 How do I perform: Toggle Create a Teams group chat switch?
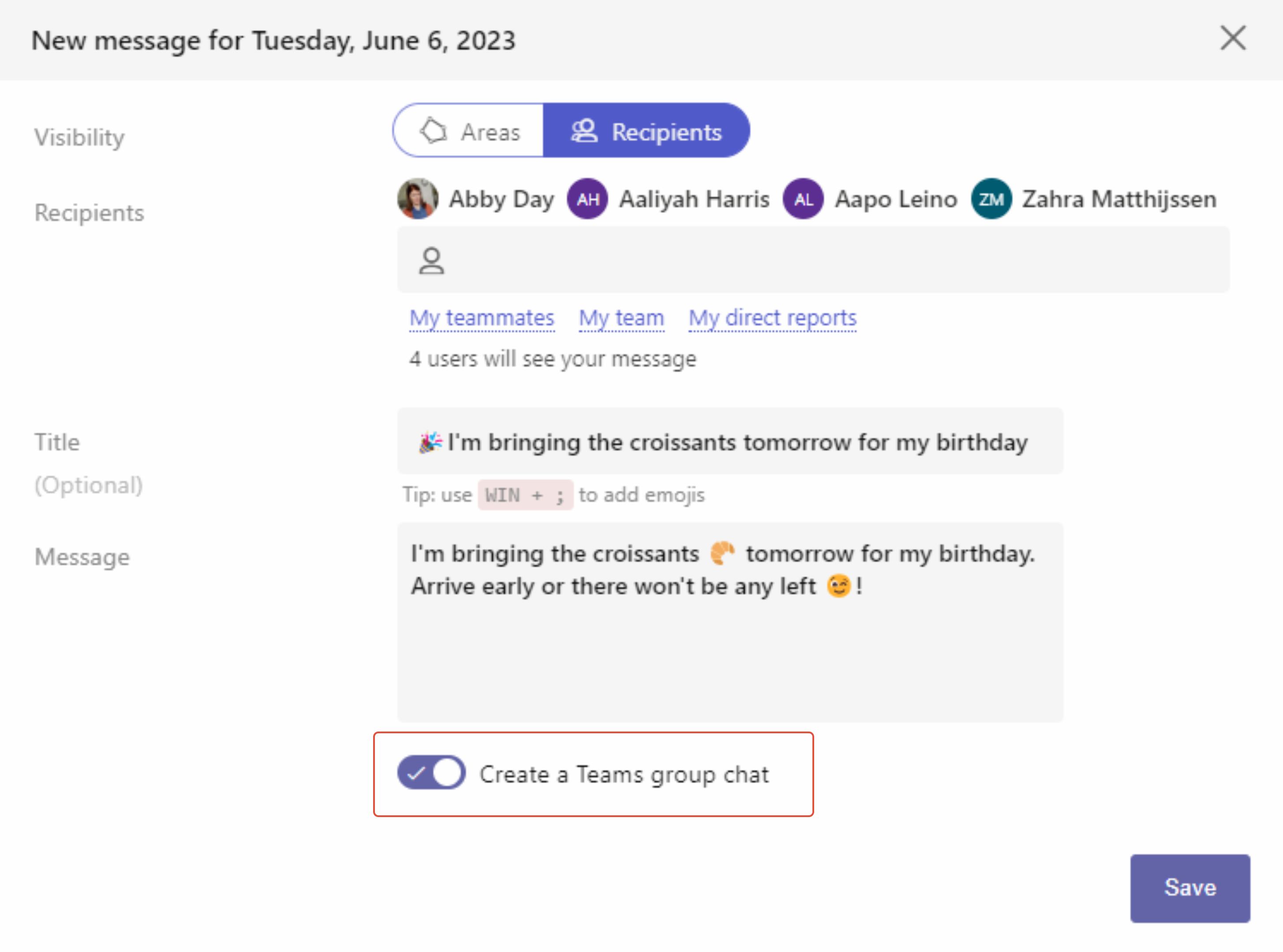pyautogui.click(x=431, y=772)
